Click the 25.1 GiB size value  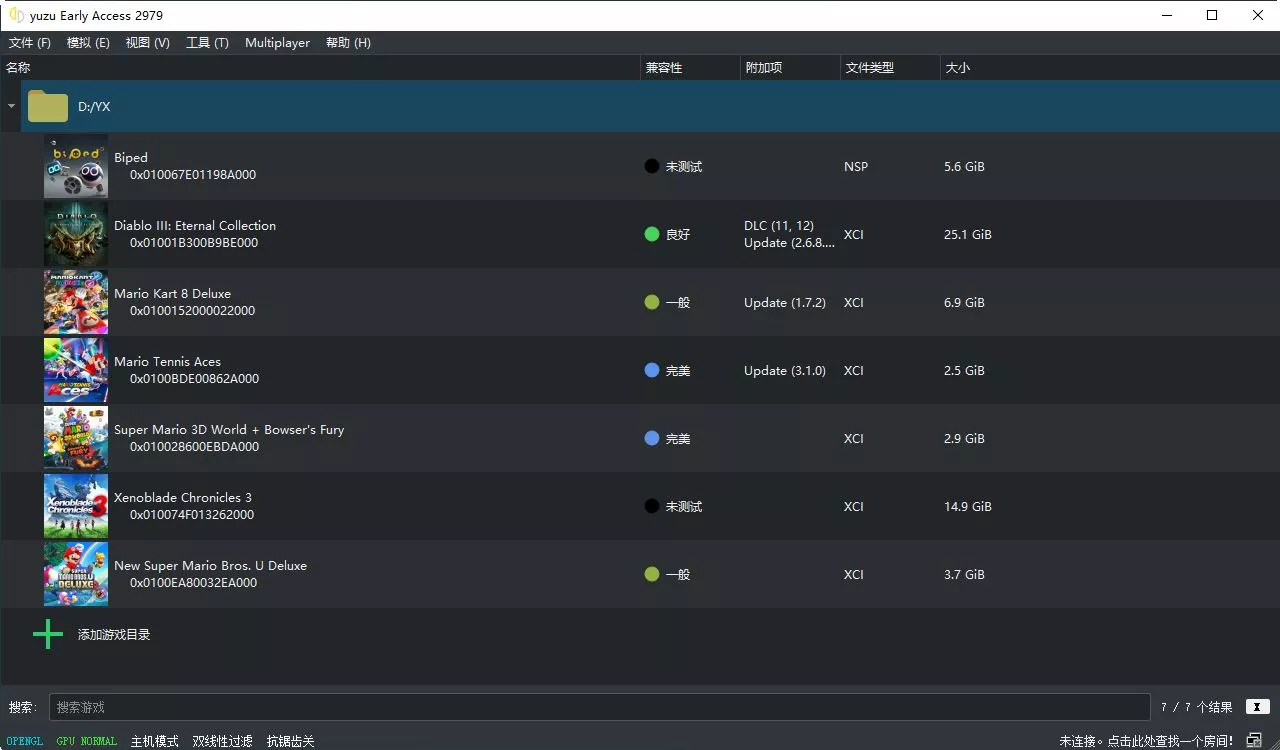point(968,234)
